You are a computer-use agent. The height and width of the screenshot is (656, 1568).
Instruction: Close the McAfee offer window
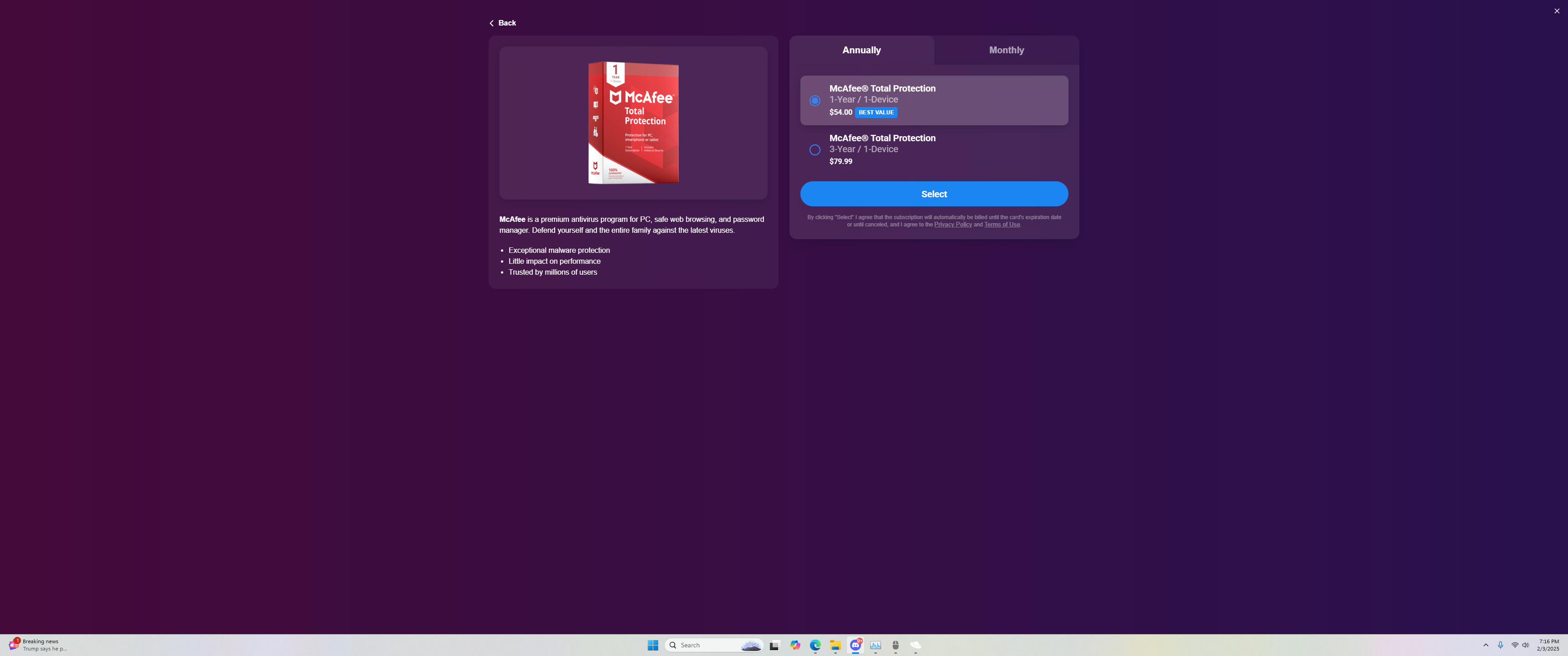(1557, 11)
